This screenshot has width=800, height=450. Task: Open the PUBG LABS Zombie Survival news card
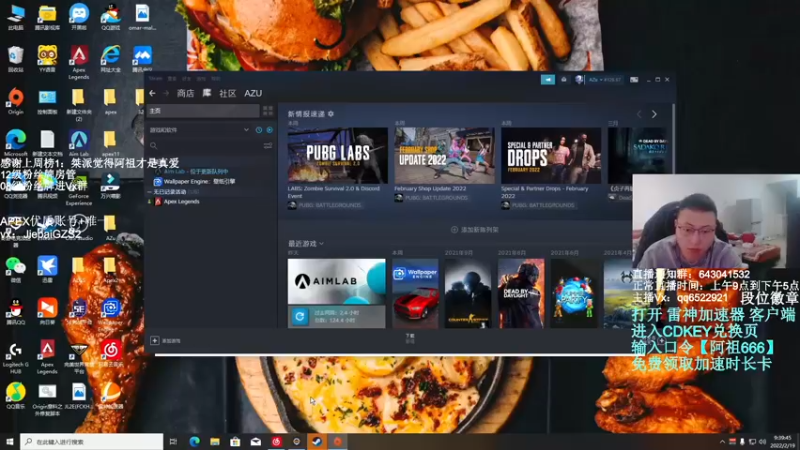[x=338, y=156]
